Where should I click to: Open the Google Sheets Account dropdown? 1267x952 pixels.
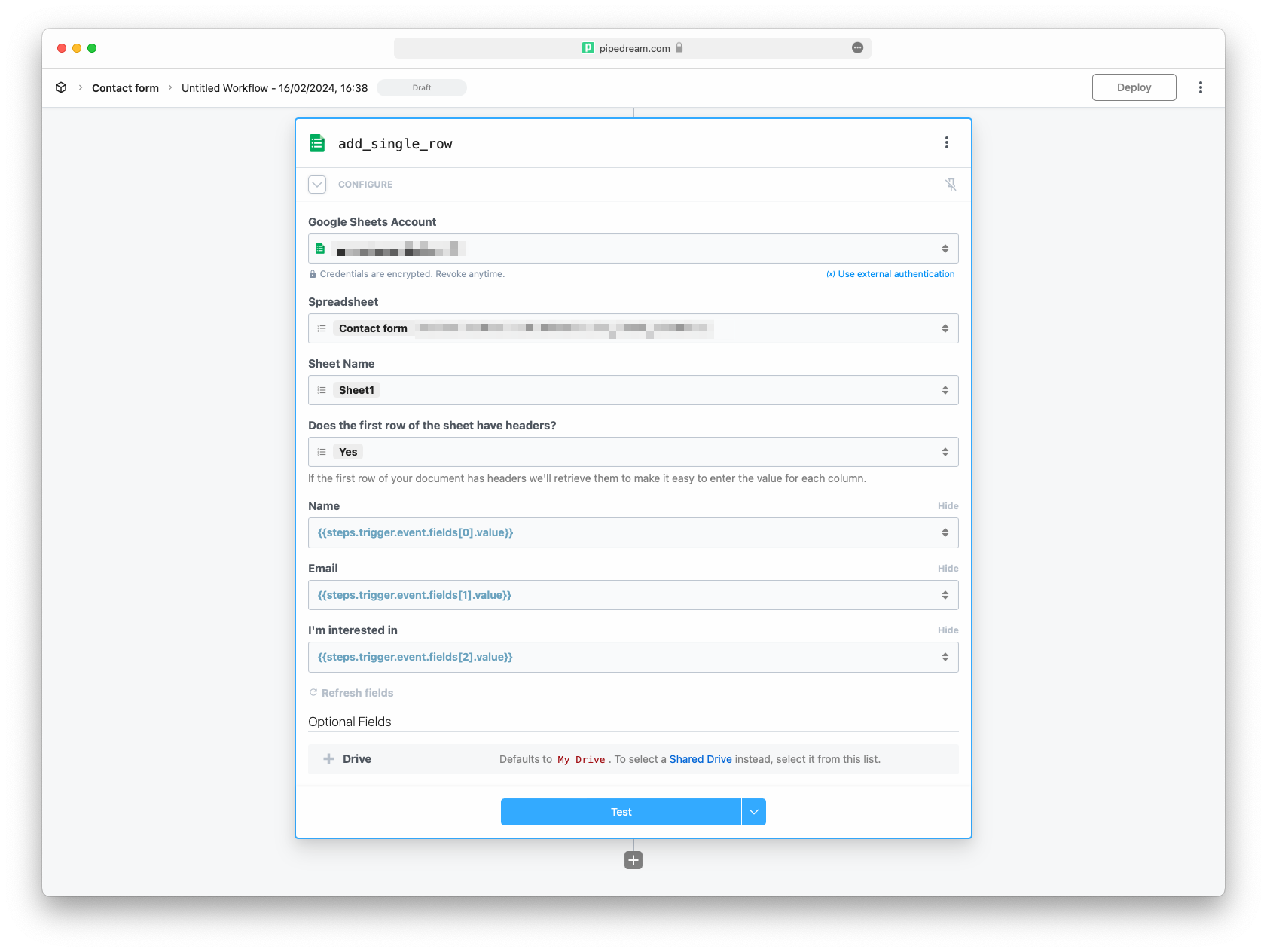[633, 249]
